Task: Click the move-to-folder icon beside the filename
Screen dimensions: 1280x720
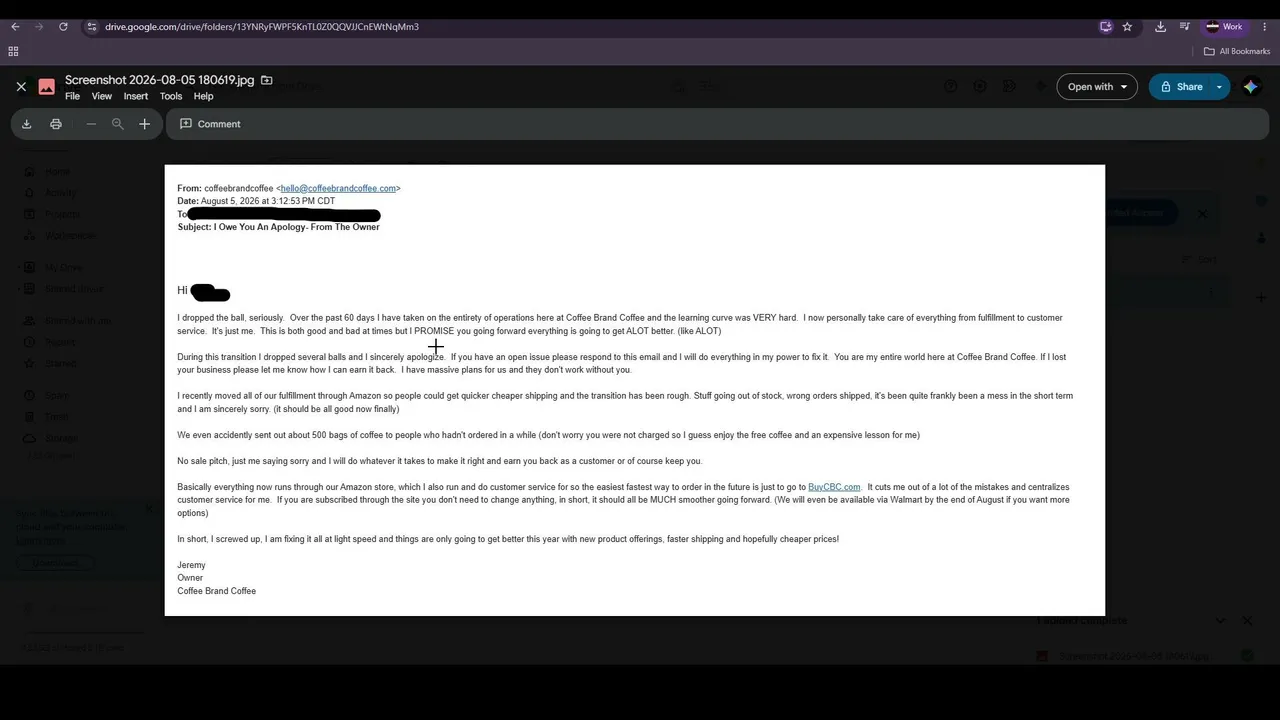Action: pyautogui.click(x=267, y=80)
